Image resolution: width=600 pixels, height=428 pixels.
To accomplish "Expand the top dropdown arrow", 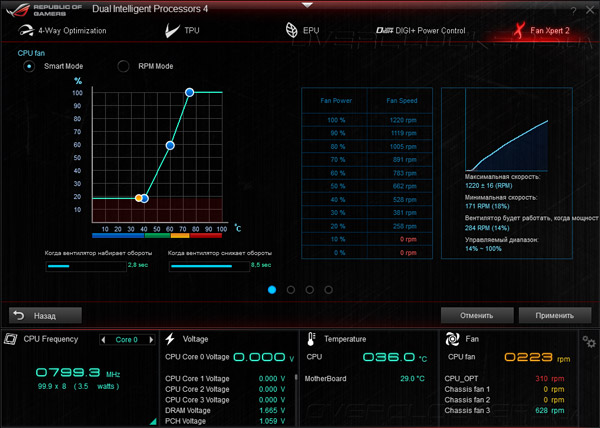I will point(307,5).
